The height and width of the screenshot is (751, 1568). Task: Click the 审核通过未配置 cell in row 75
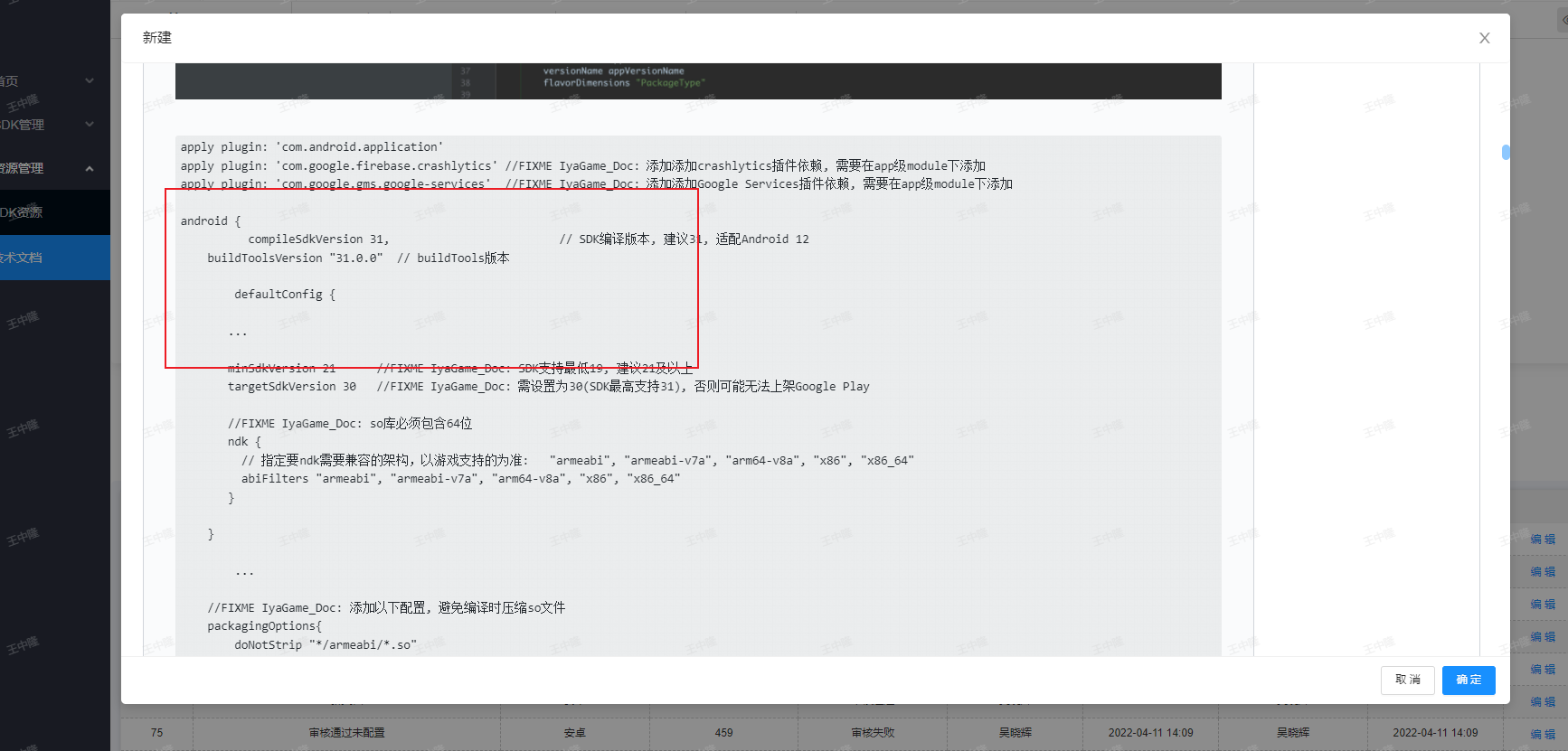(x=346, y=733)
